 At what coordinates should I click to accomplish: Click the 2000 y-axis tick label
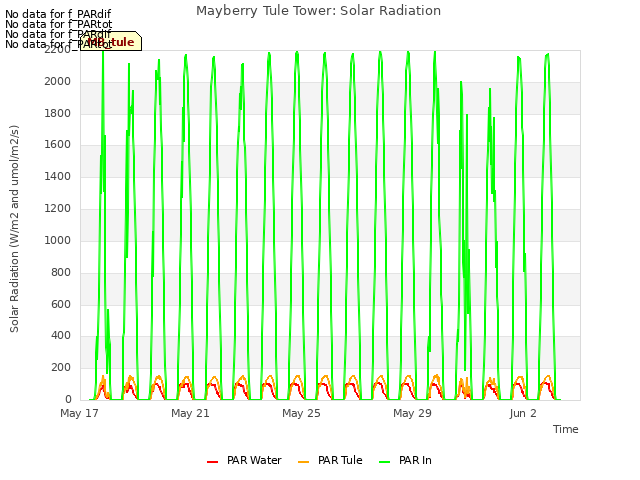point(58,82)
